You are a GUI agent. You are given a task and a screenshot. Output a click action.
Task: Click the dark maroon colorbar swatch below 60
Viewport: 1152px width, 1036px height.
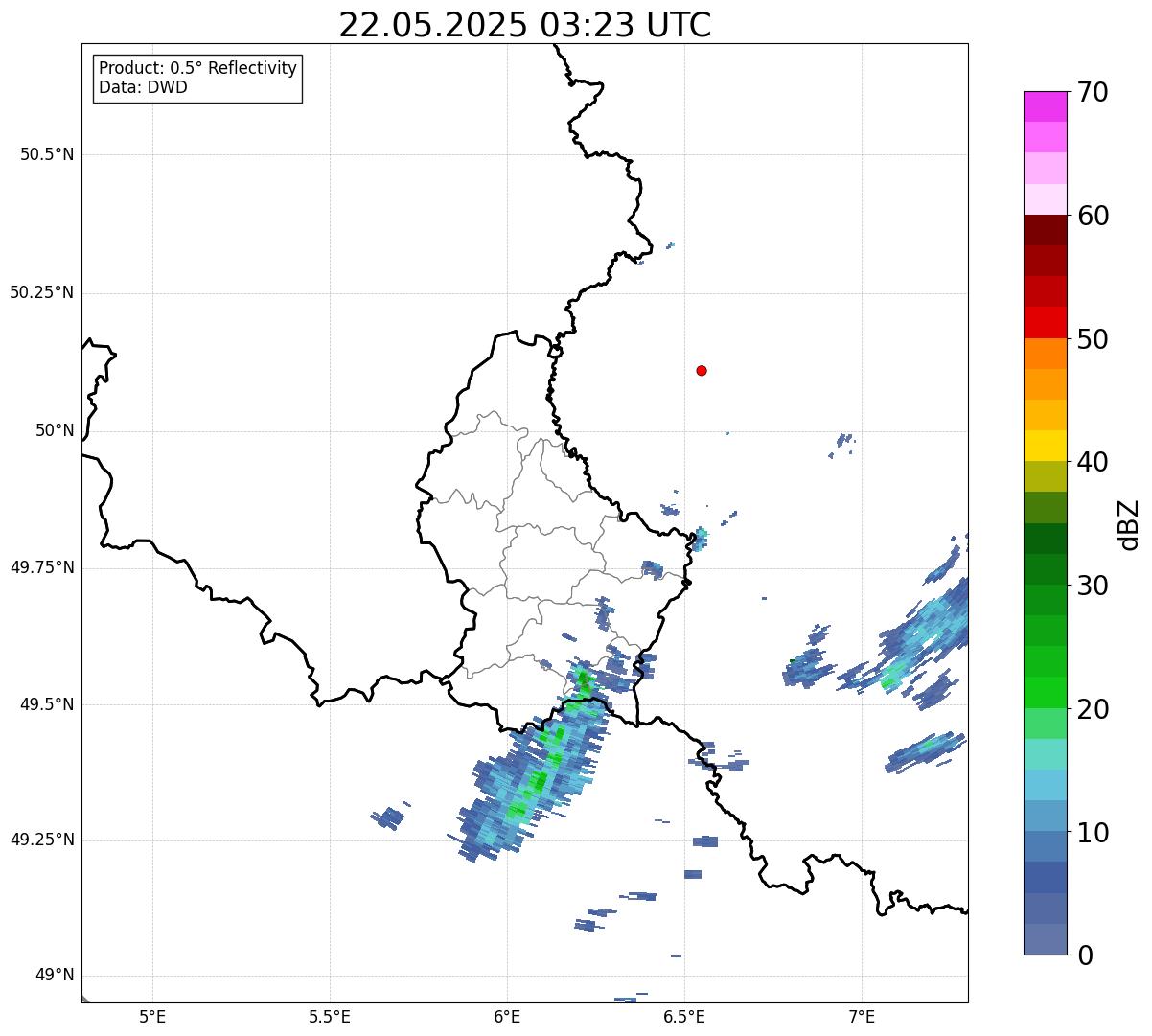coord(1045,230)
